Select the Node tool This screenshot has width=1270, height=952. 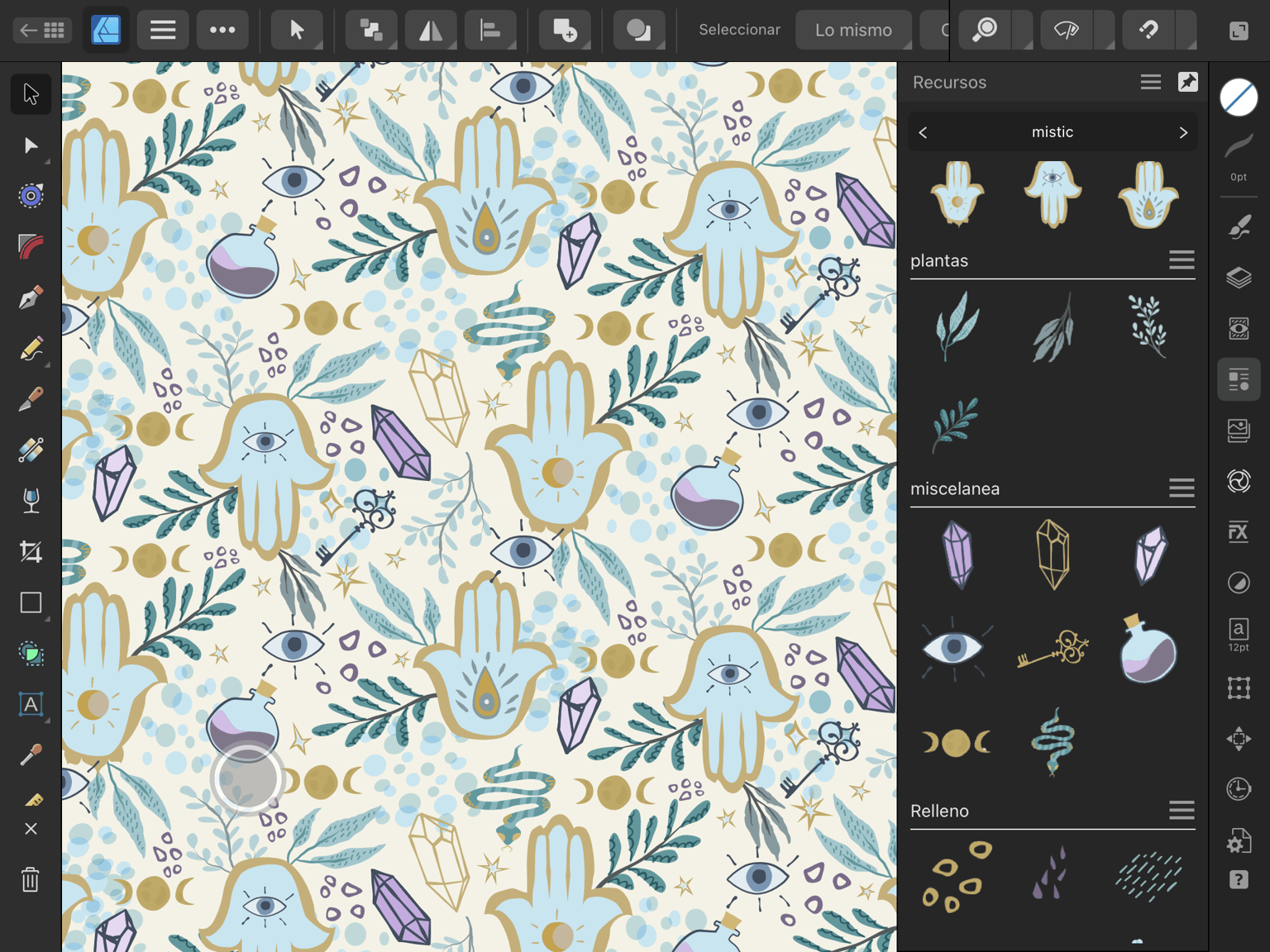[x=31, y=145]
